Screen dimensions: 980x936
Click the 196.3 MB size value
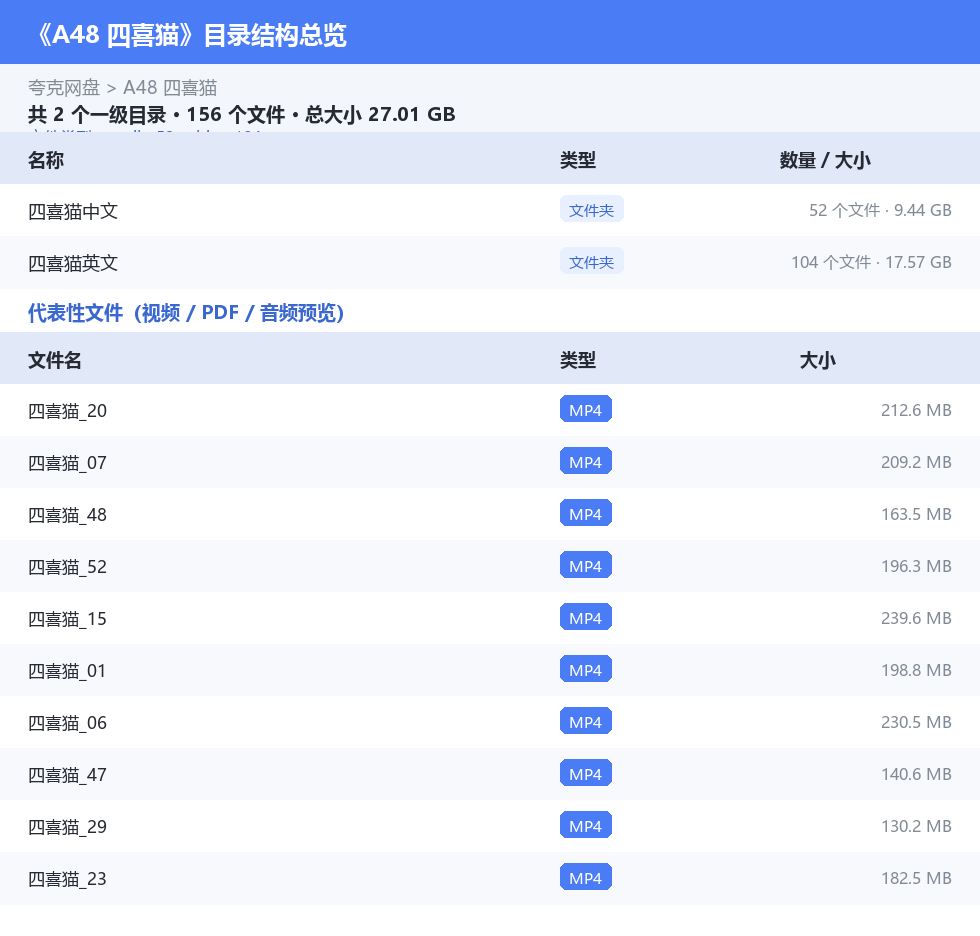click(916, 565)
